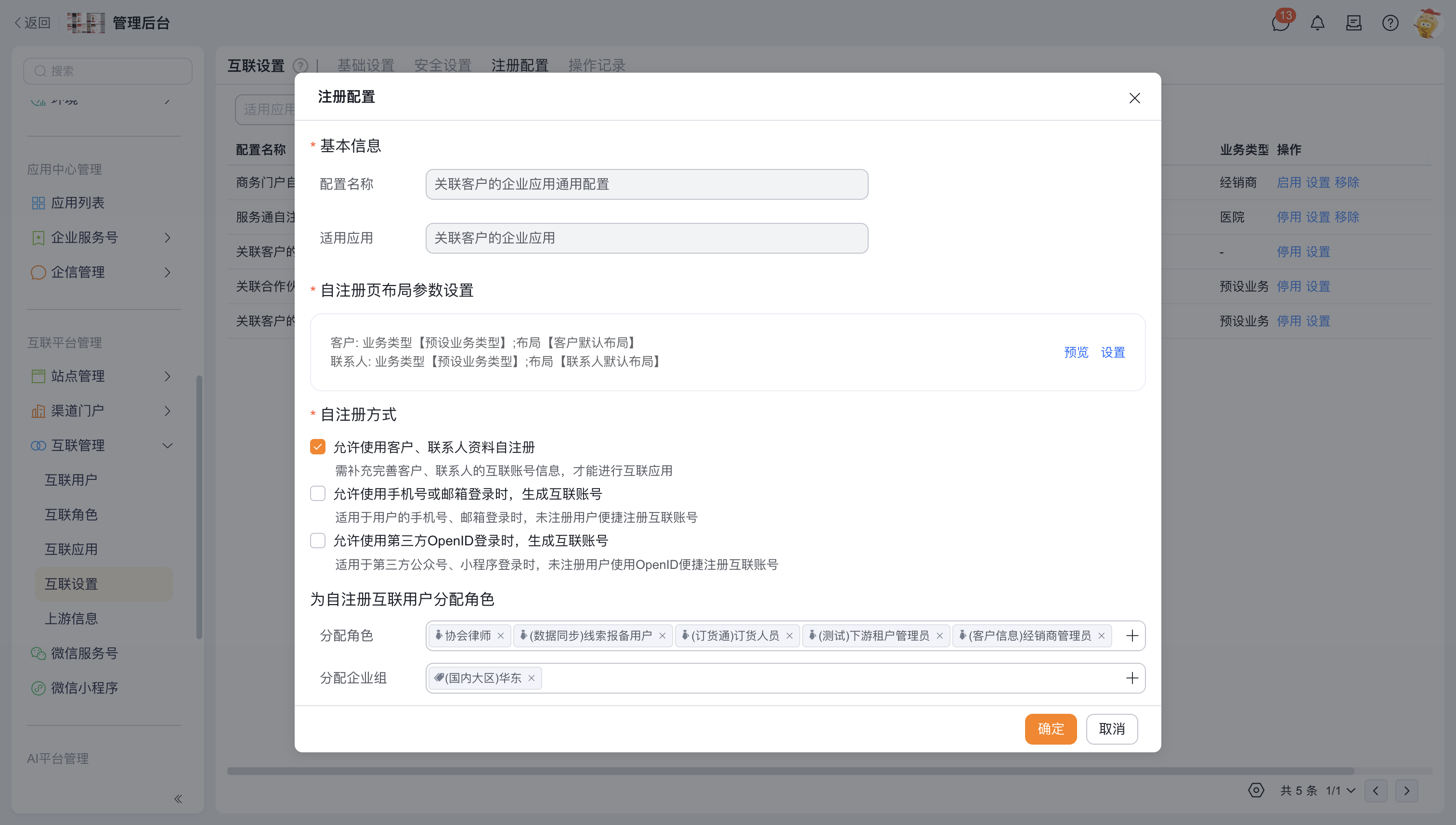Check 允许使用第三方OpenID登录时，生成互联账号

[317, 541]
